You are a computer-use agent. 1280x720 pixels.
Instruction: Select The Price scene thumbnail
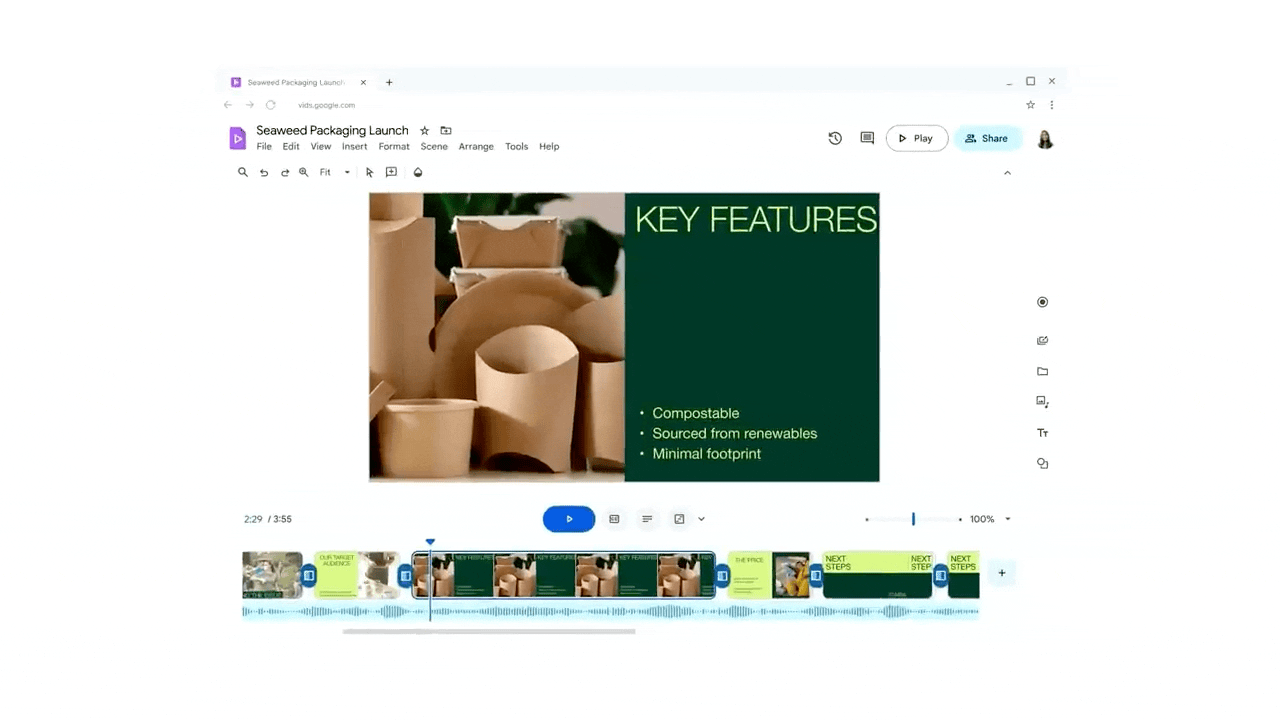769,575
